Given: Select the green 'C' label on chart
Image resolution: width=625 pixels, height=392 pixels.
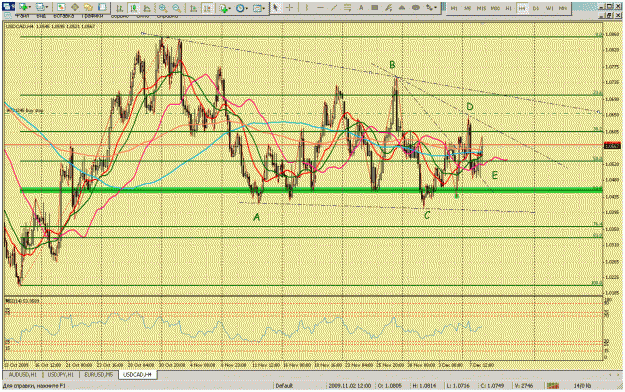Looking at the screenshot, I should (427, 215).
